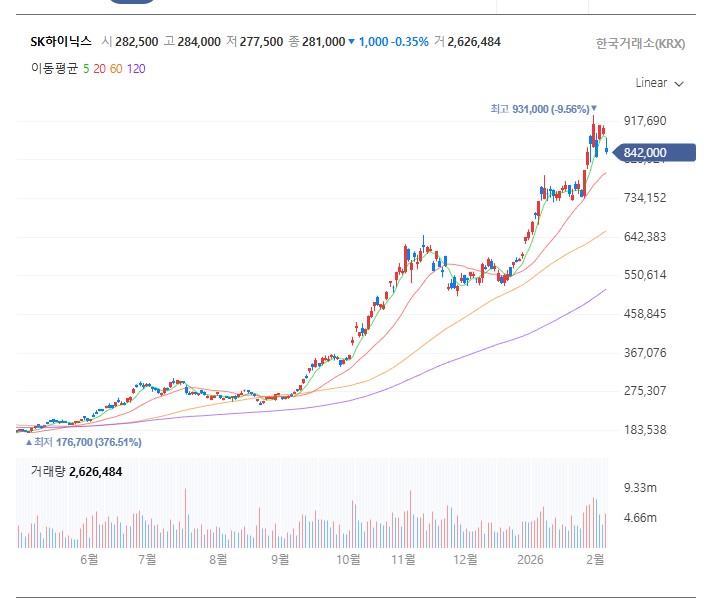The image size is (710, 608).
Task: Click the high price 284,000
Action: pos(199,42)
